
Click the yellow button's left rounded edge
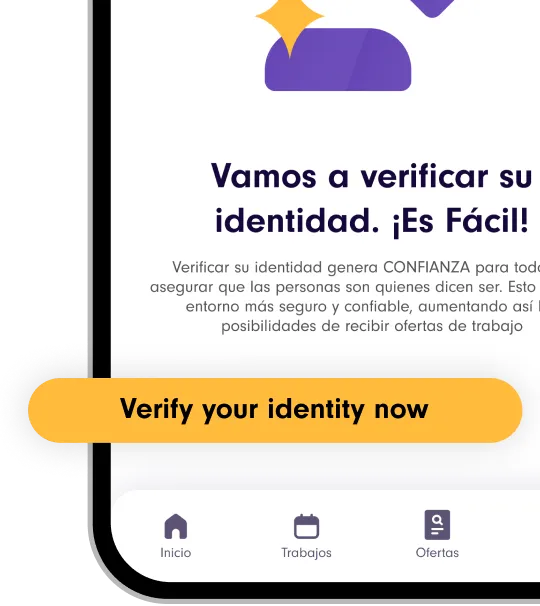coord(43,410)
